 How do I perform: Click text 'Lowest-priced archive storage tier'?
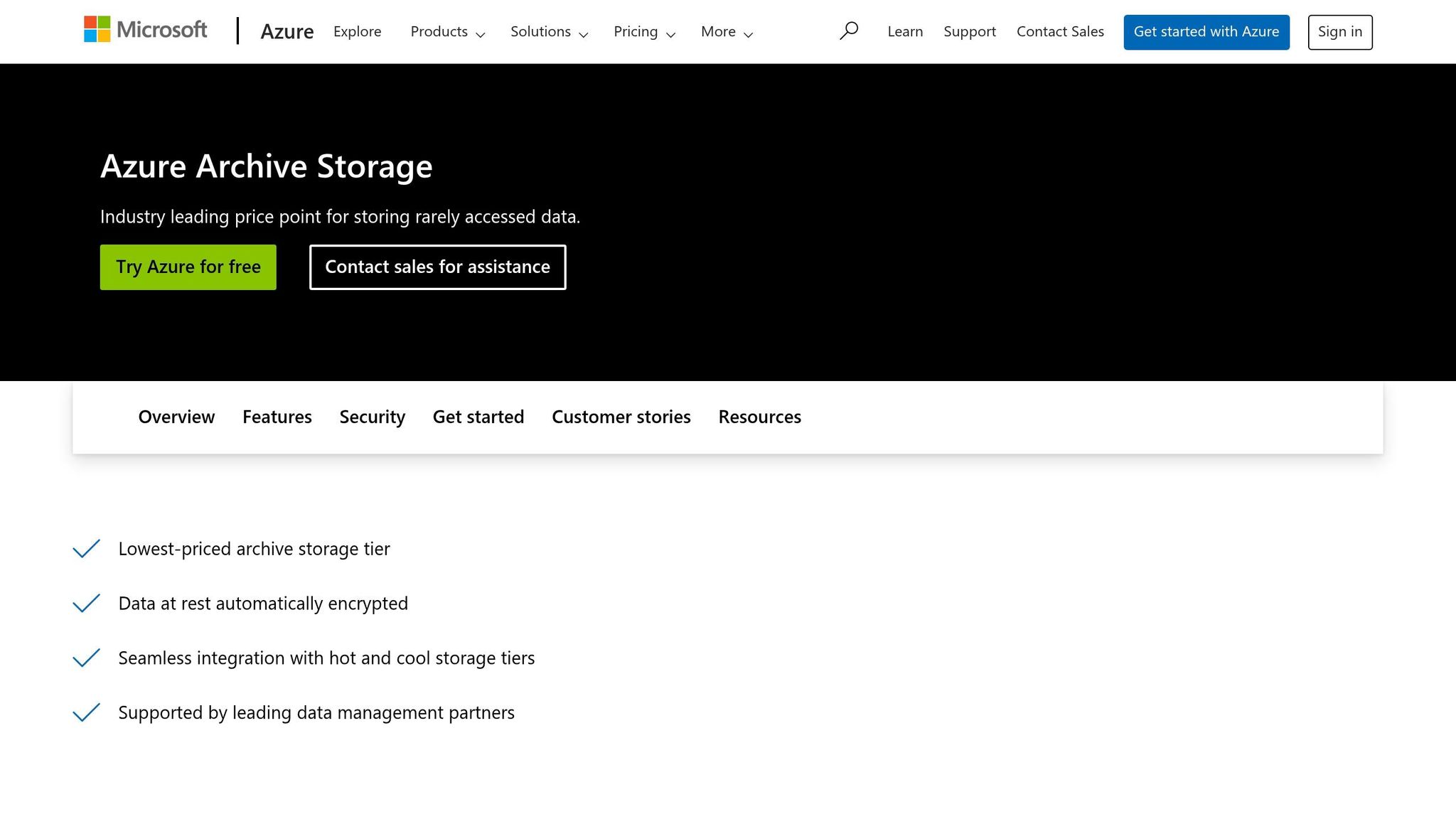tap(254, 549)
